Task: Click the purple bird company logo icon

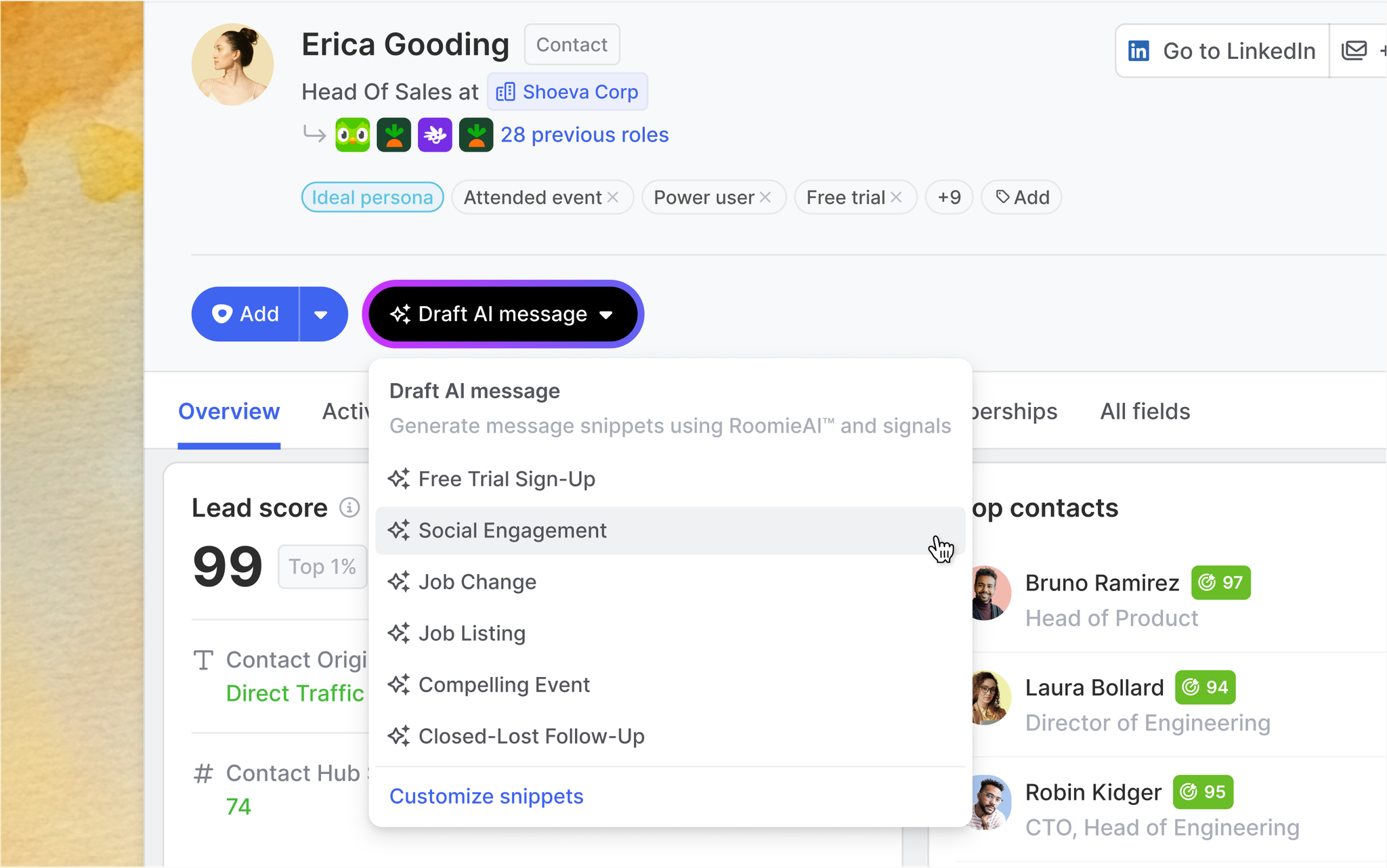Action: point(435,135)
